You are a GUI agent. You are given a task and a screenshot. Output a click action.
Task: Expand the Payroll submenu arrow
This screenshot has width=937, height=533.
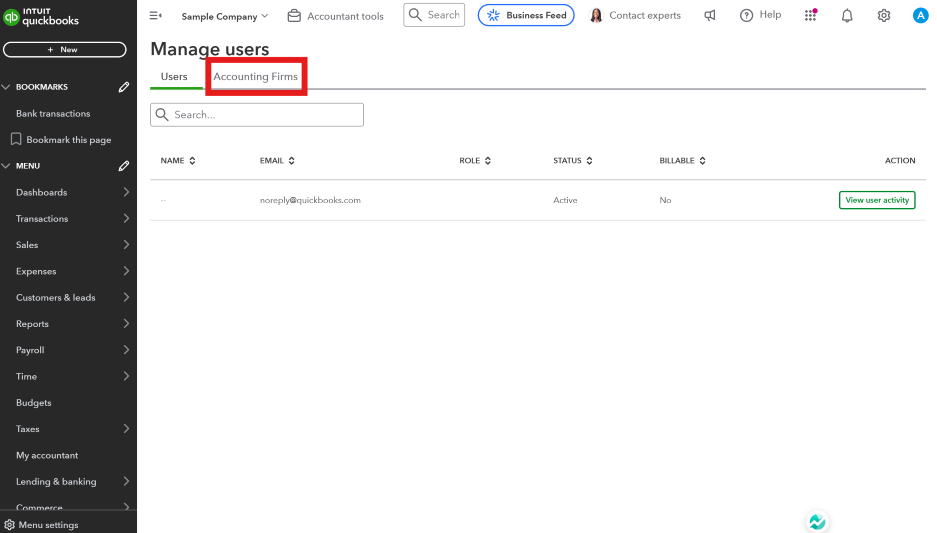click(x=126, y=350)
